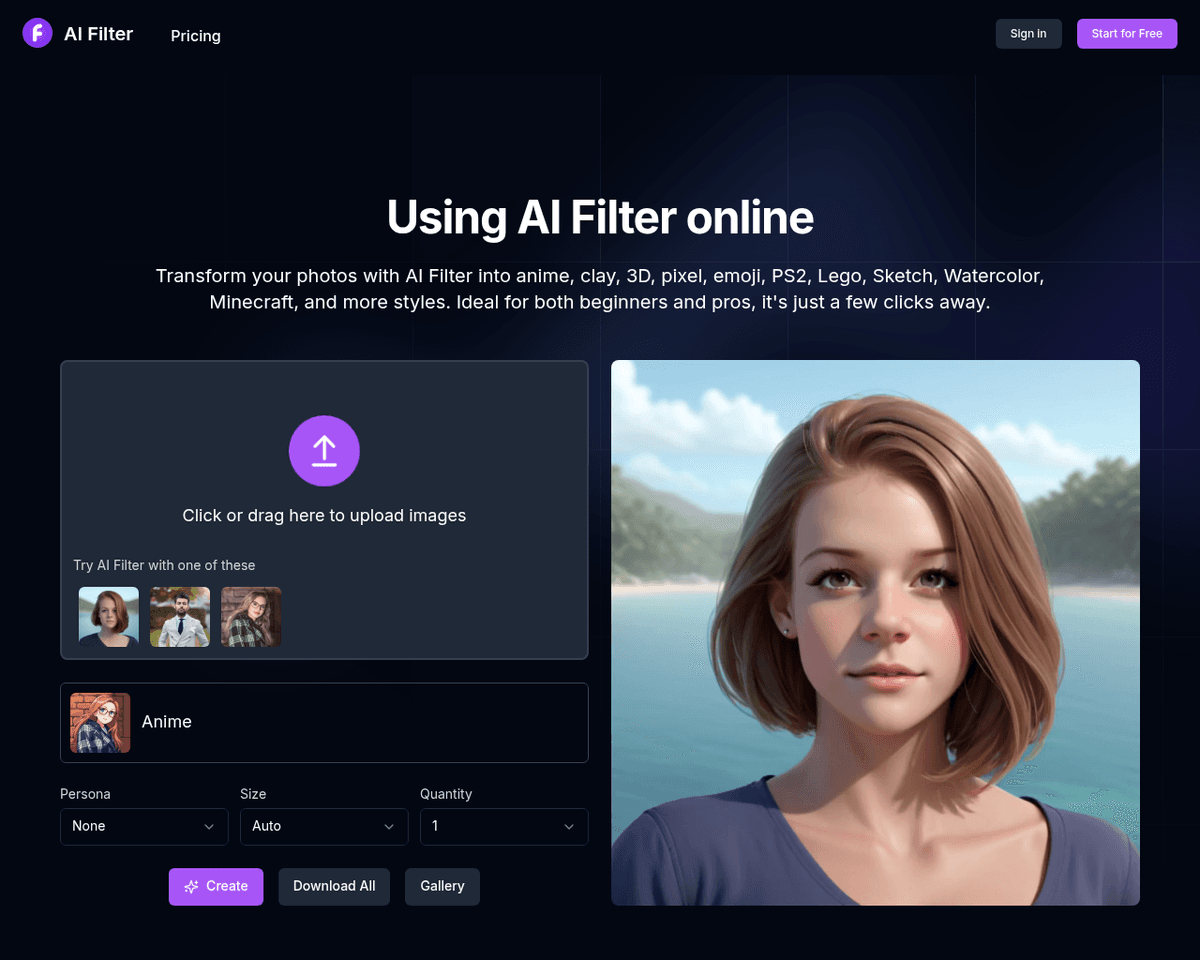
Task: Select the Anime style thumbnail icon
Action: (x=99, y=722)
